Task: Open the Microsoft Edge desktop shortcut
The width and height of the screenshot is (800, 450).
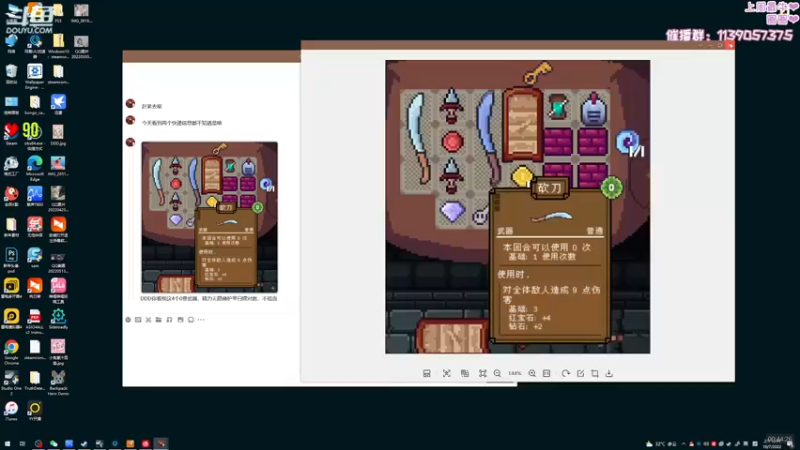Action: click(x=35, y=168)
